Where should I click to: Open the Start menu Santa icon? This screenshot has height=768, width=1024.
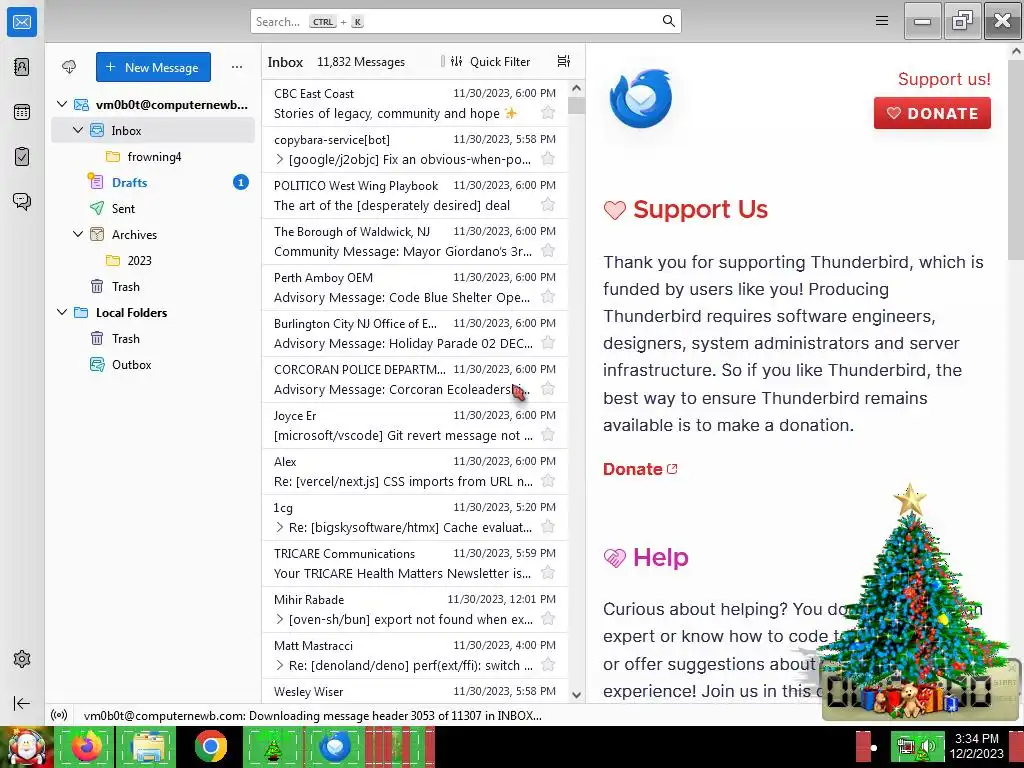[x=26, y=747]
